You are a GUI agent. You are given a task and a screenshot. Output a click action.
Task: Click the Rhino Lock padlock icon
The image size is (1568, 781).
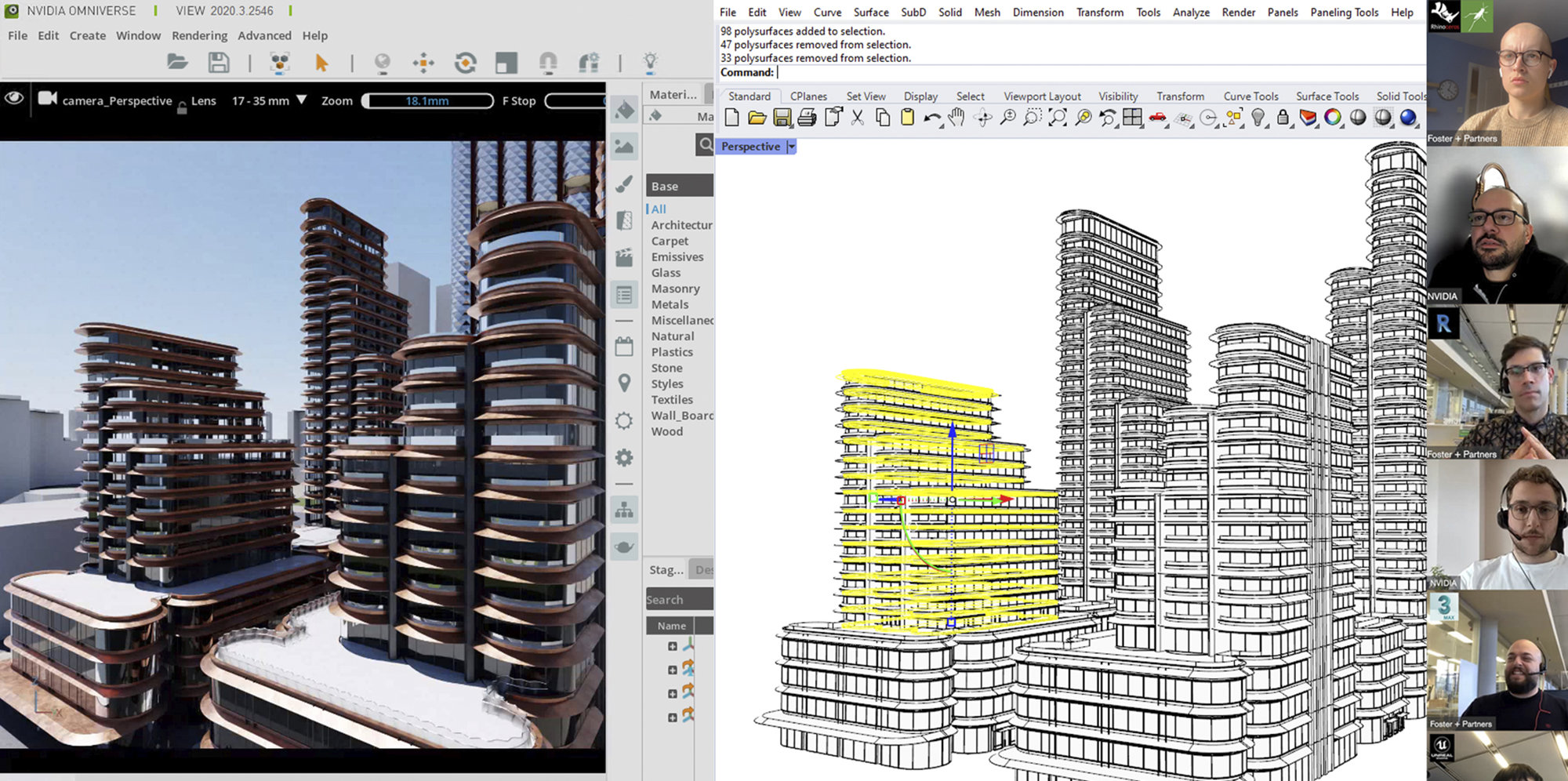coord(1283,118)
